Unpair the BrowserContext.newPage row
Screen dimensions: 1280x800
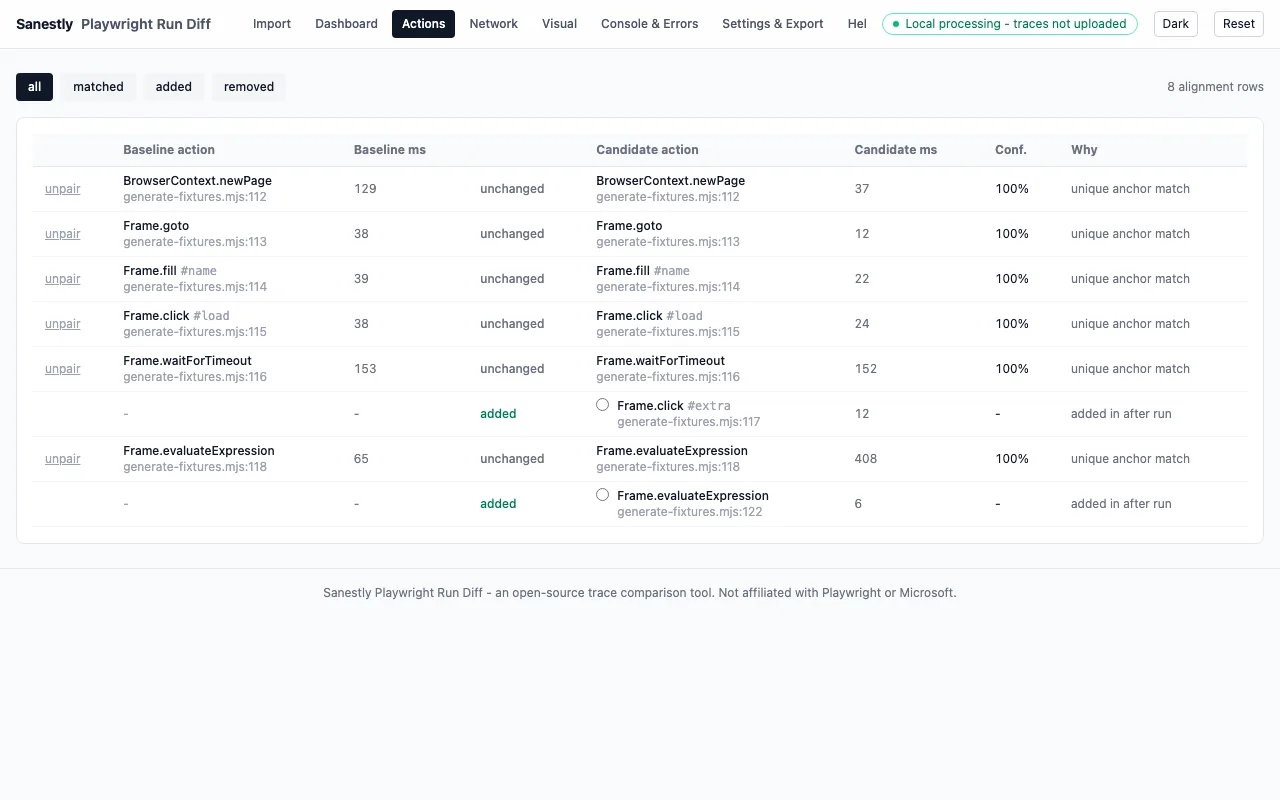coord(63,189)
